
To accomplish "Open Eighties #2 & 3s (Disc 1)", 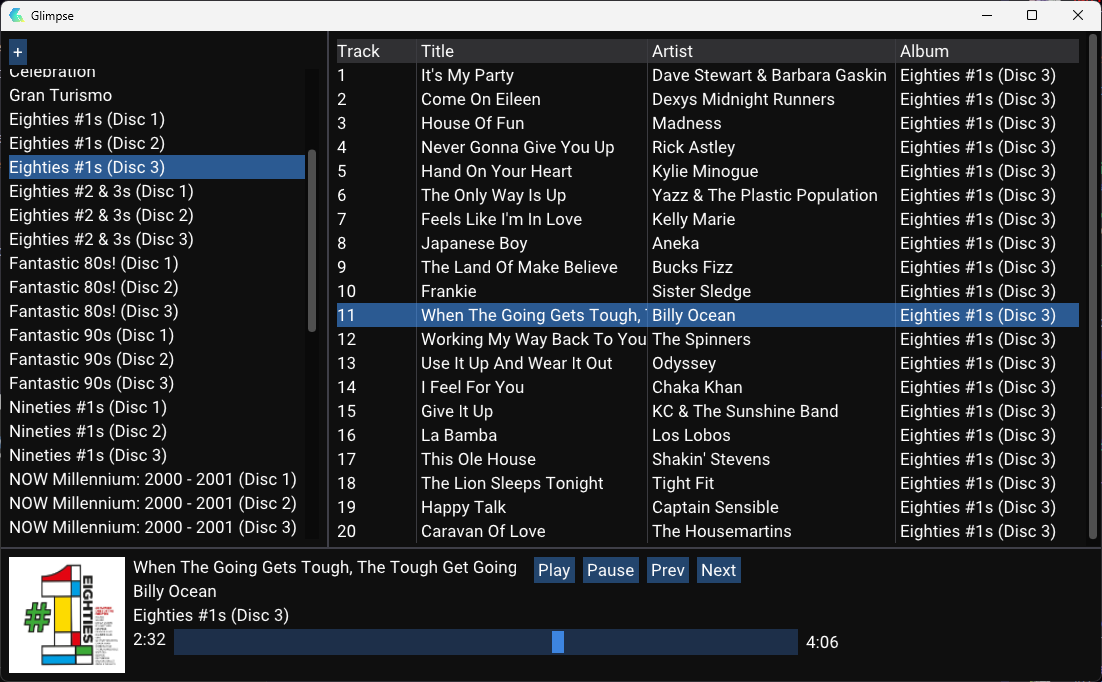I will click(x=101, y=191).
